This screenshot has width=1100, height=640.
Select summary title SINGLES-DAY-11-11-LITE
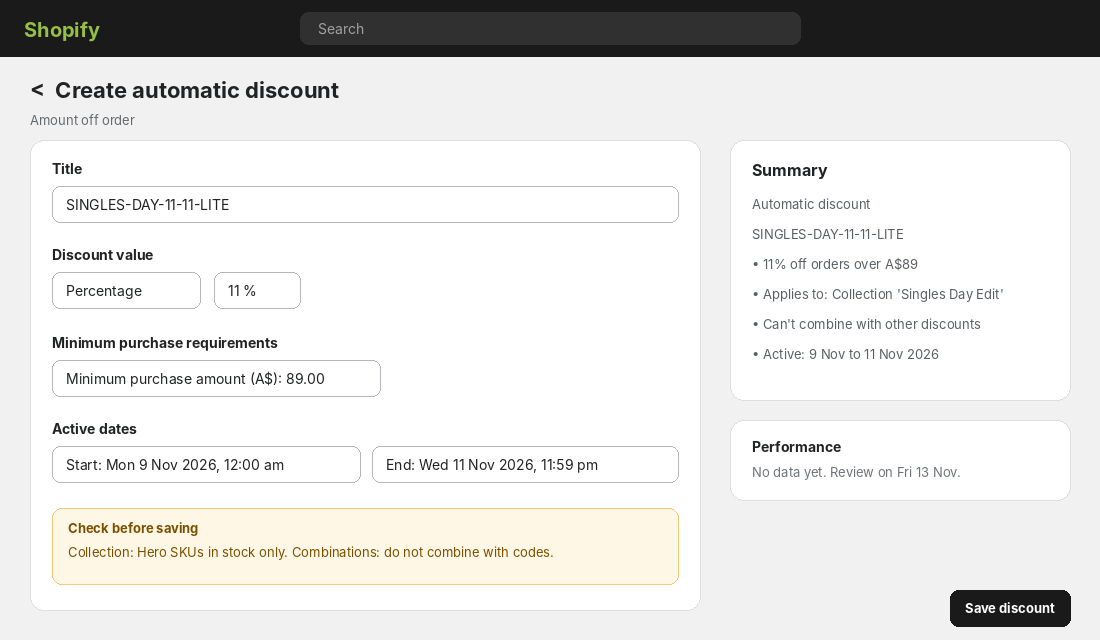click(827, 234)
